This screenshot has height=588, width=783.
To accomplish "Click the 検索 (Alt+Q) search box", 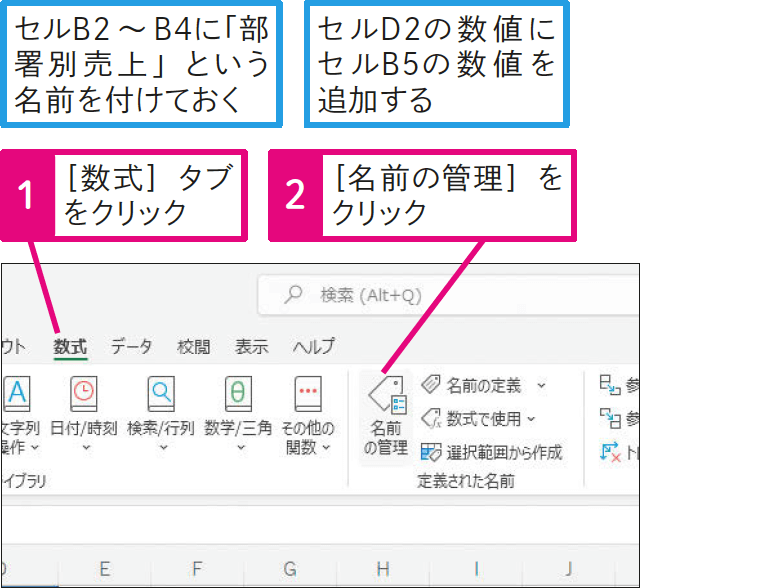I will [x=448, y=295].
